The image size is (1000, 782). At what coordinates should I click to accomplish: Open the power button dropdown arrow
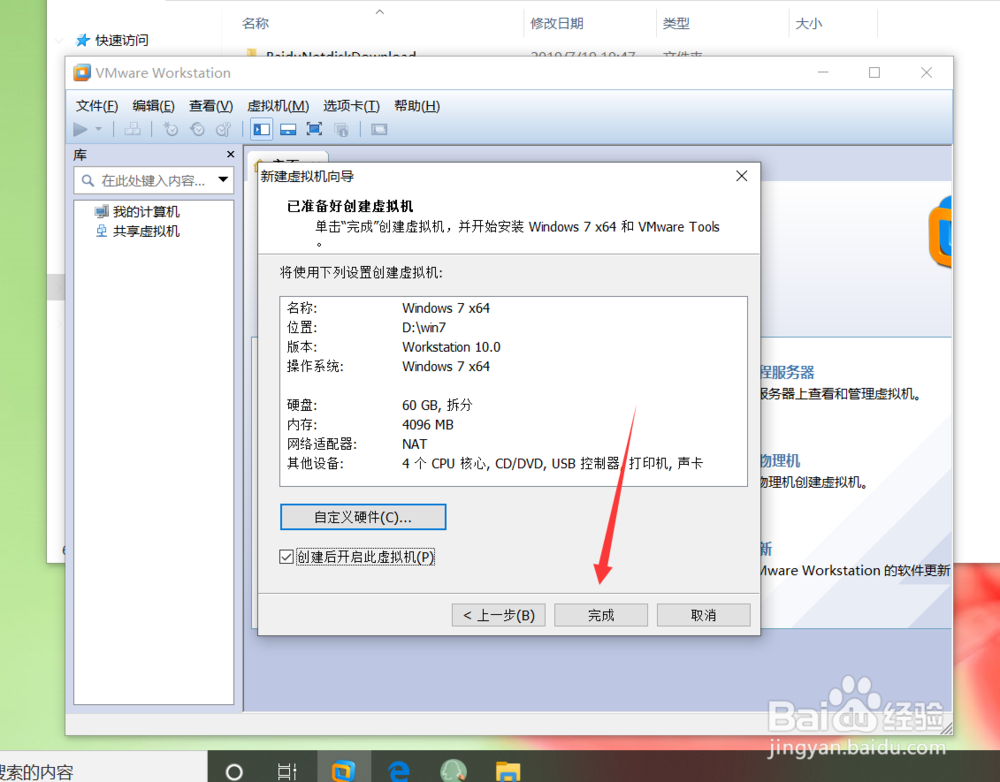(x=98, y=129)
